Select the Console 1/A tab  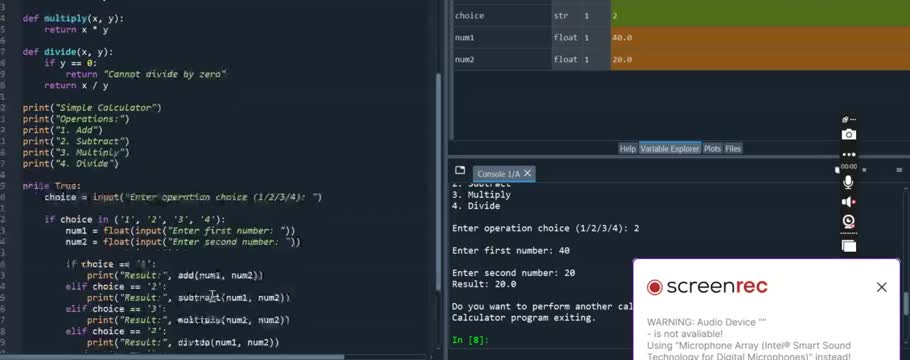click(x=498, y=174)
